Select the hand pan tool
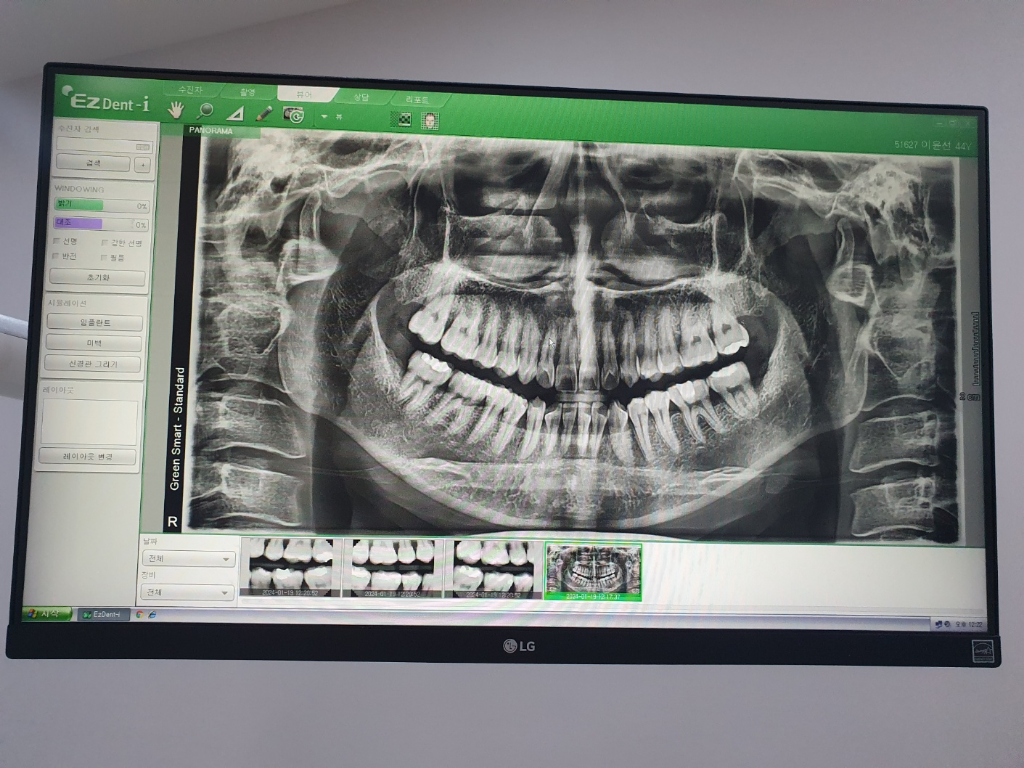Image resolution: width=1024 pixels, height=768 pixels. 176,110
